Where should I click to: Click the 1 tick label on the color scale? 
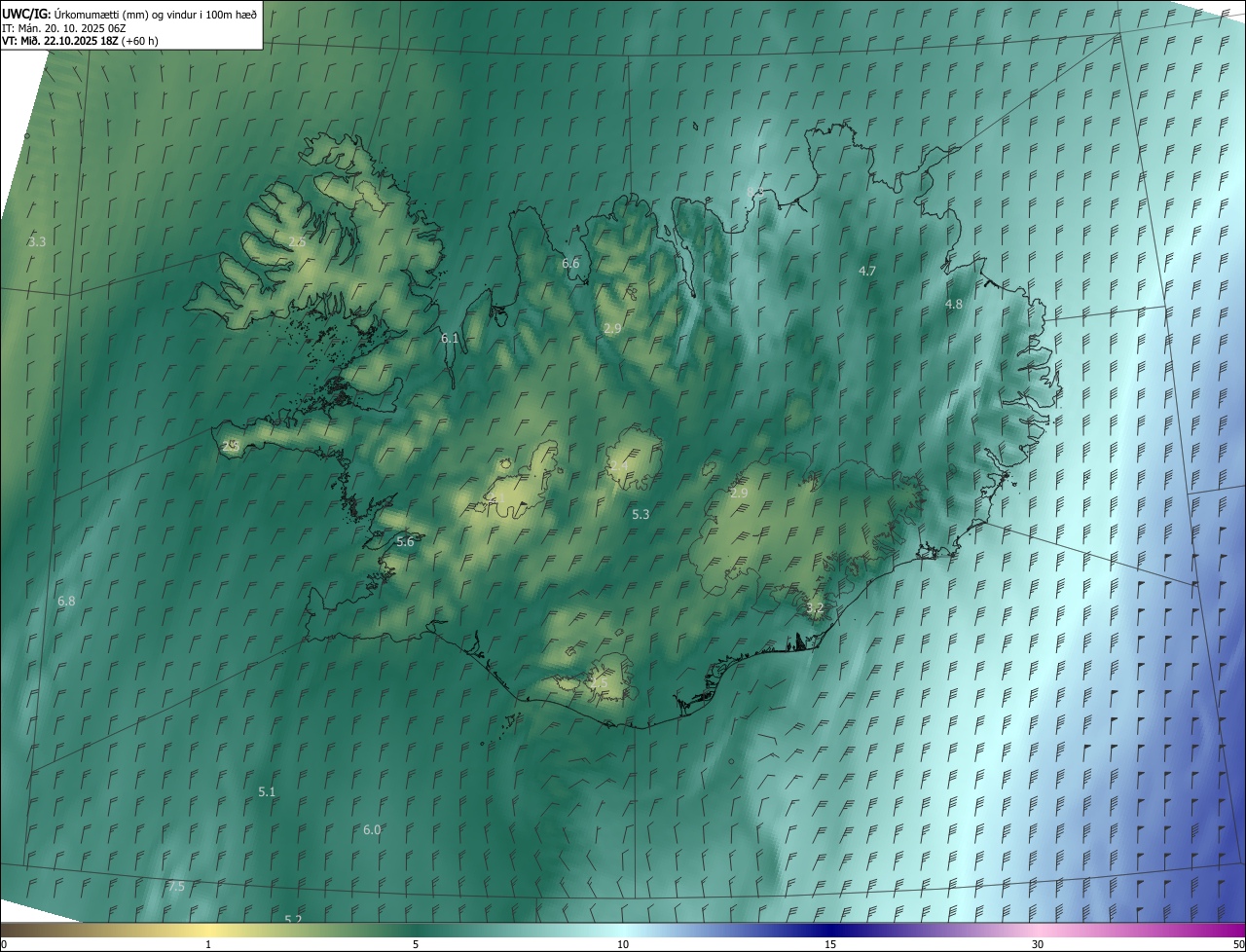(208, 944)
